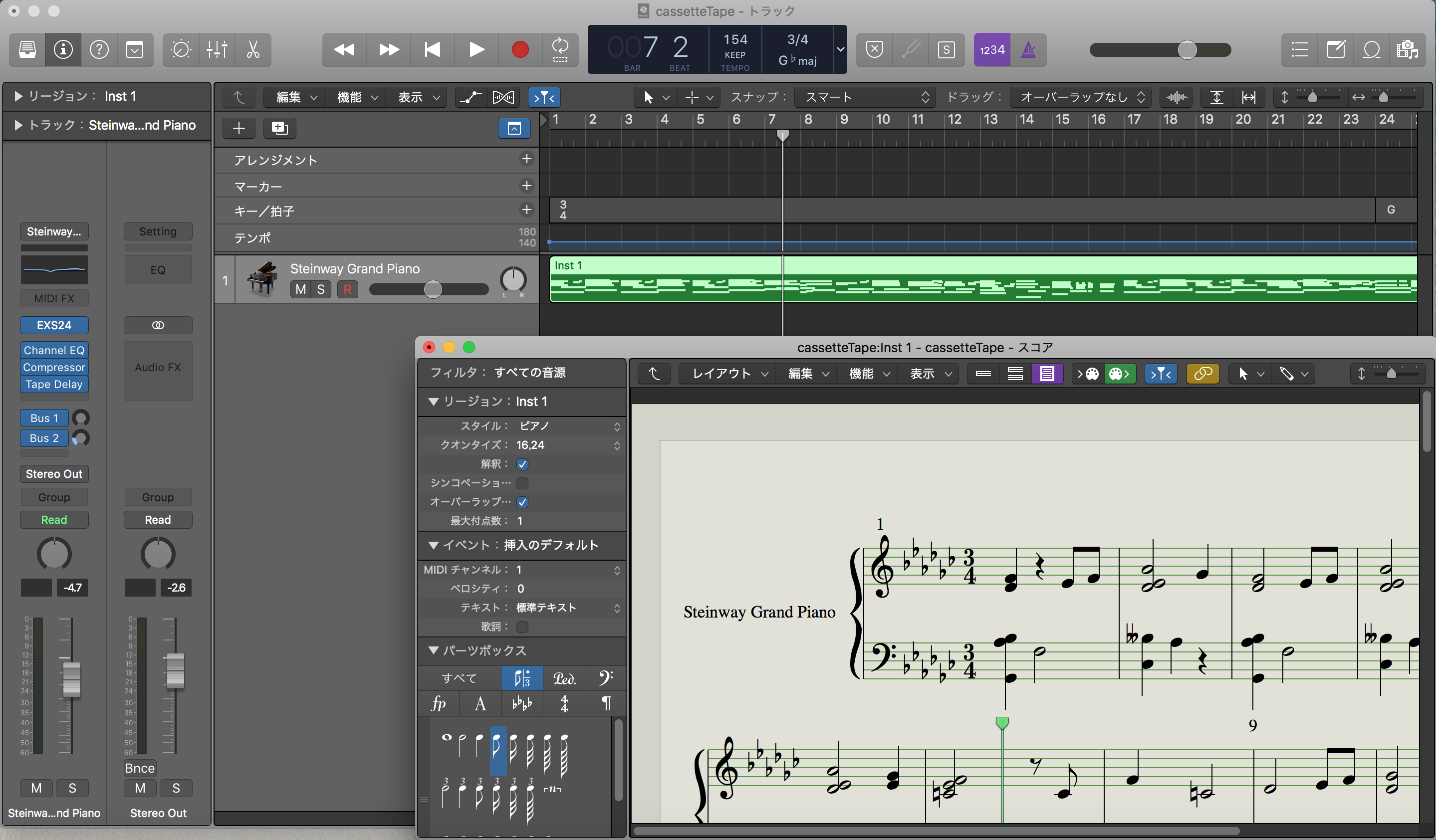Click the EXS24 instrument slot

click(54, 325)
